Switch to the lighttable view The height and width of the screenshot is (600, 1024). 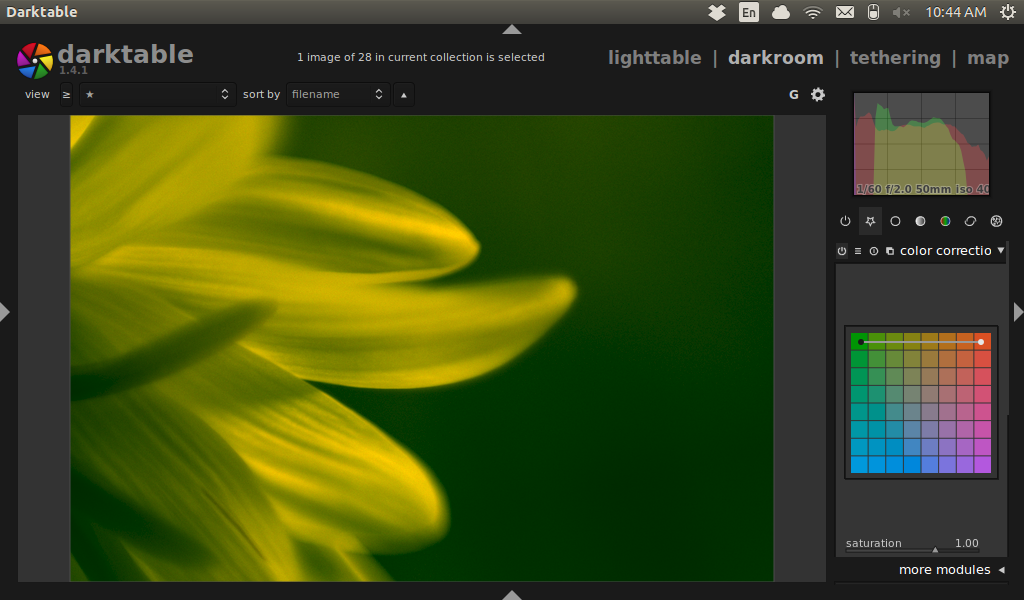pyautogui.click(x=654, y=57)
